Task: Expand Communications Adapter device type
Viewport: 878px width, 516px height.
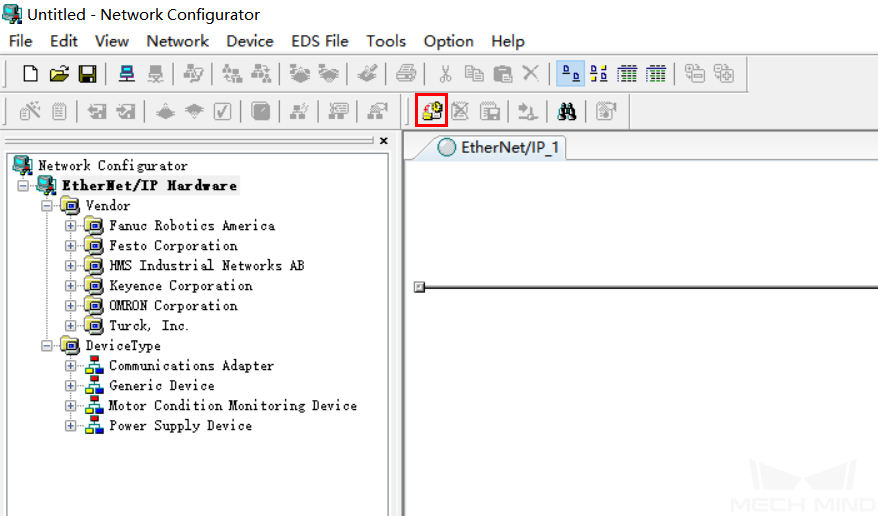Action: (x=71, y=365)
